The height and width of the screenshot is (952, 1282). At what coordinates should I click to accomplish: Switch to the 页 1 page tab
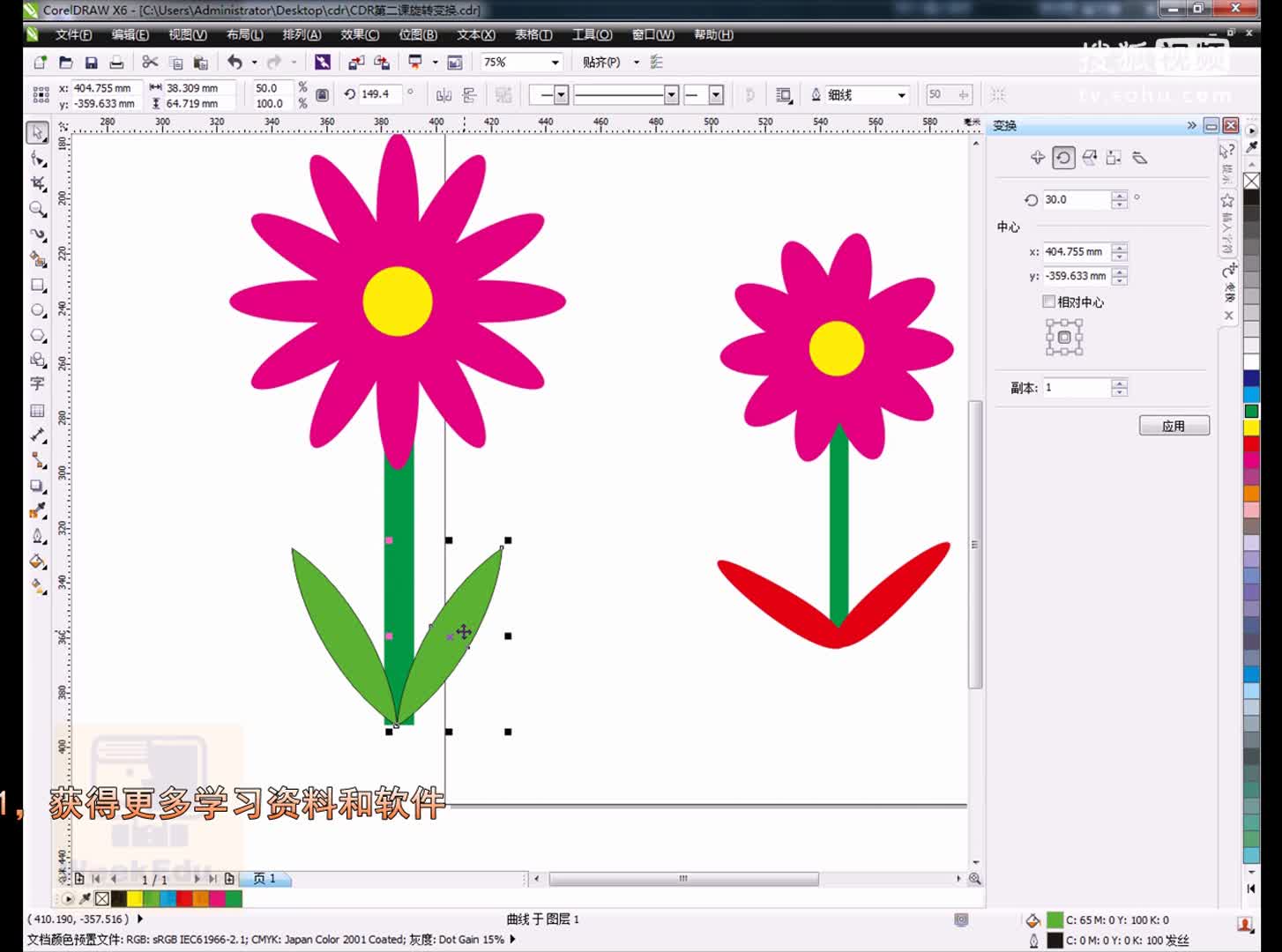click(265, 878)
